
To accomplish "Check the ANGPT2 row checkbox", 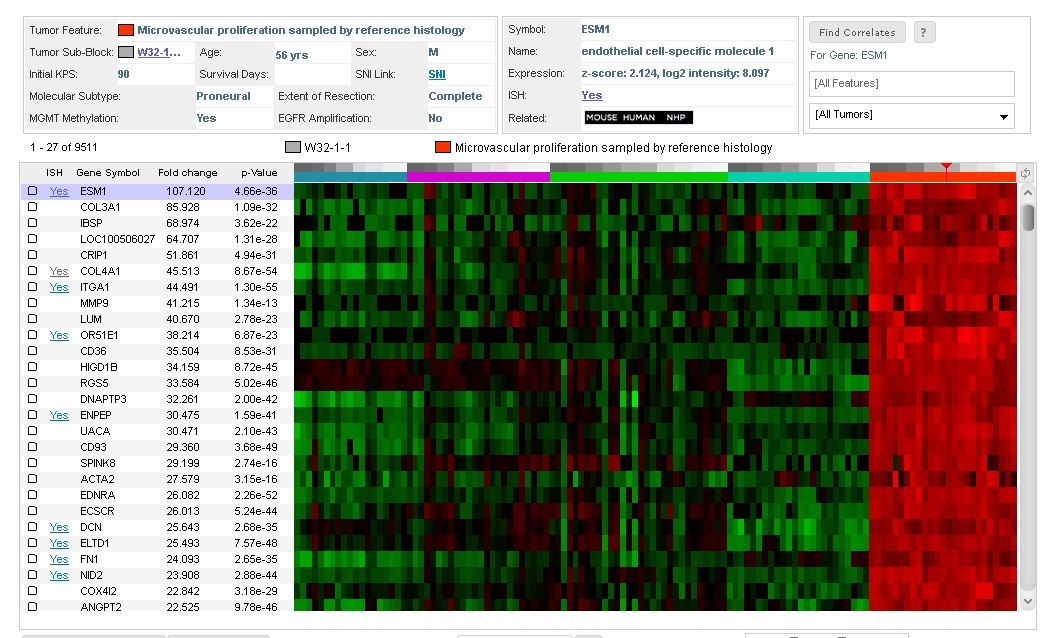I will point(32,607).
